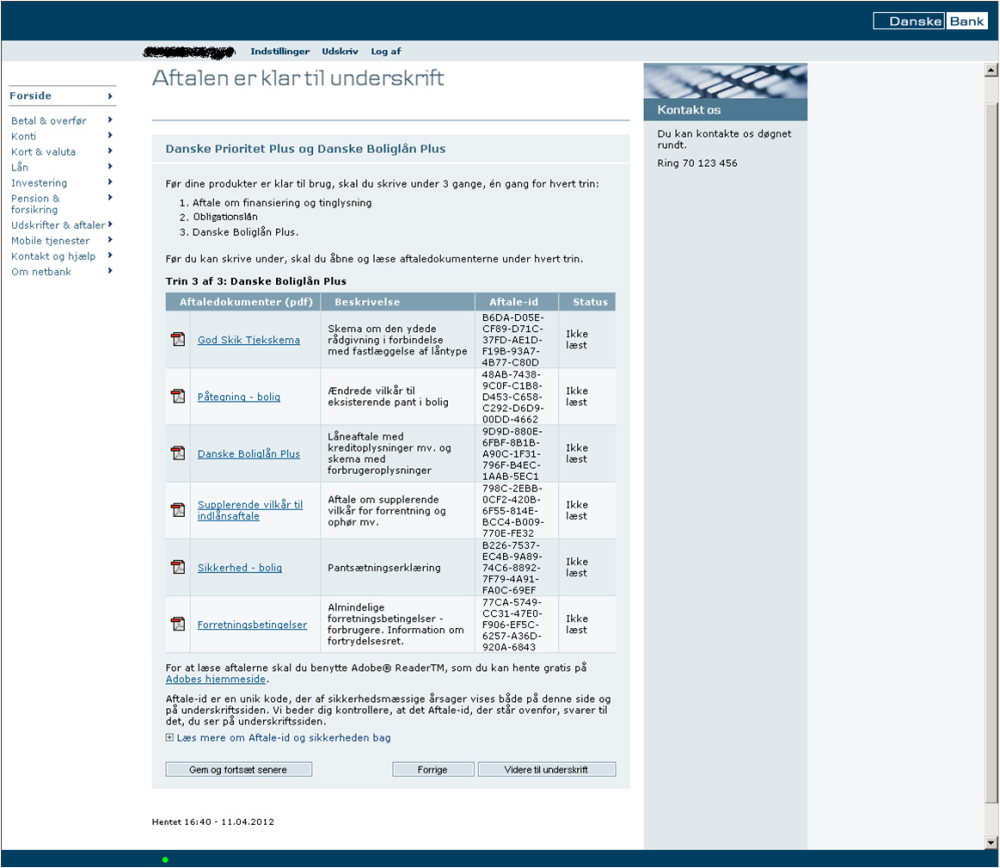
Task: Expand the Betal & overfør menu arrow
Action: click(110, 120)
